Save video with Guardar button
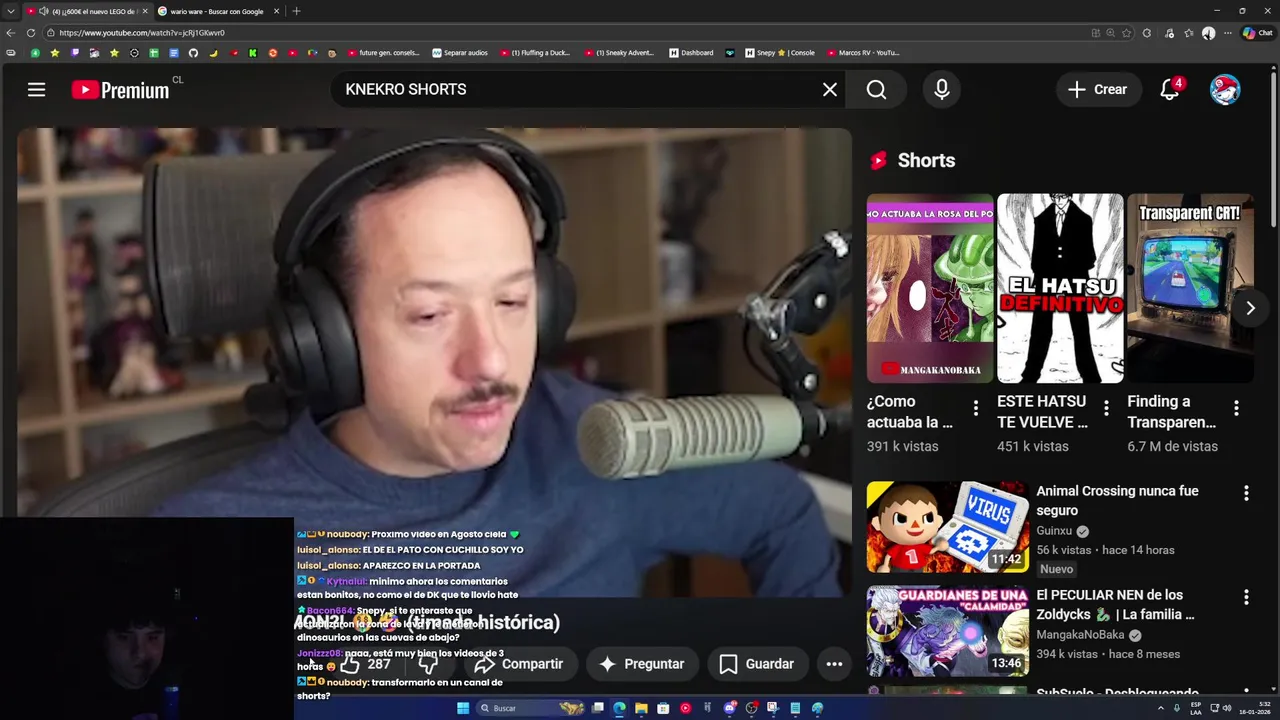Screen dimensions: 1280x720 757,664
